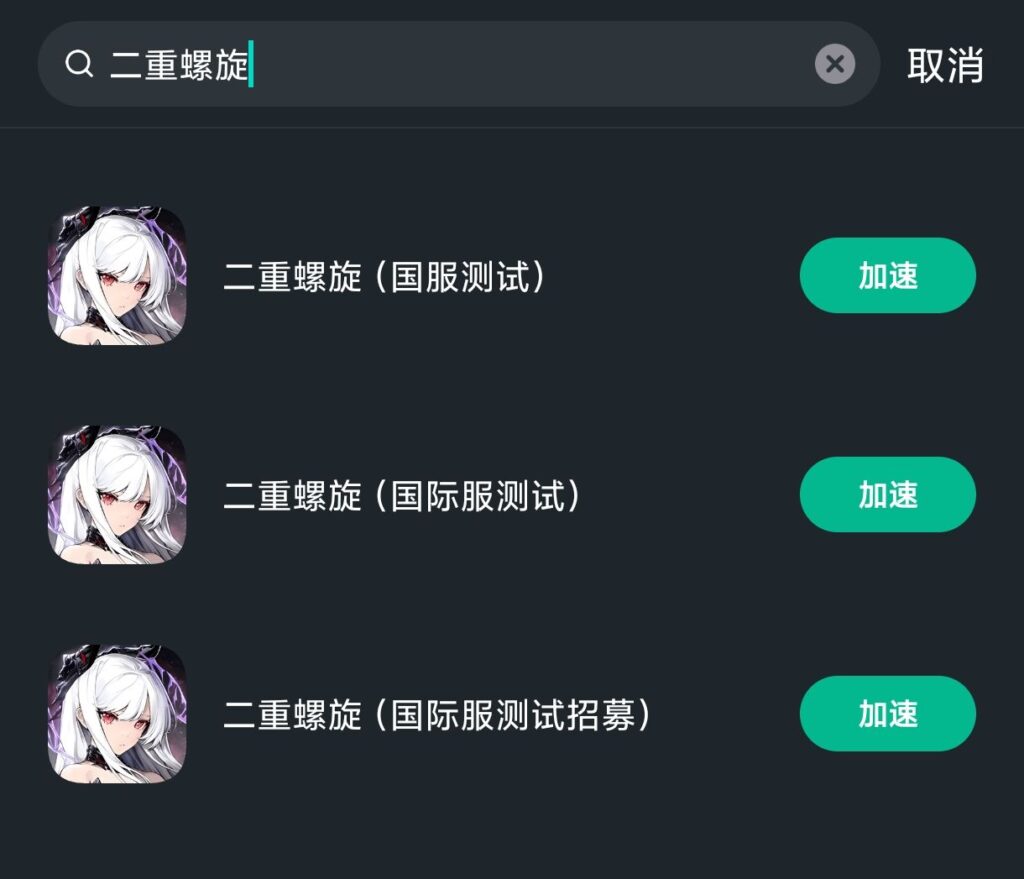Open the 二重螺旋 (国际服测试招募) game icon
The height and width of the screenshot is (879, 1024).
[x=118, y=714]
